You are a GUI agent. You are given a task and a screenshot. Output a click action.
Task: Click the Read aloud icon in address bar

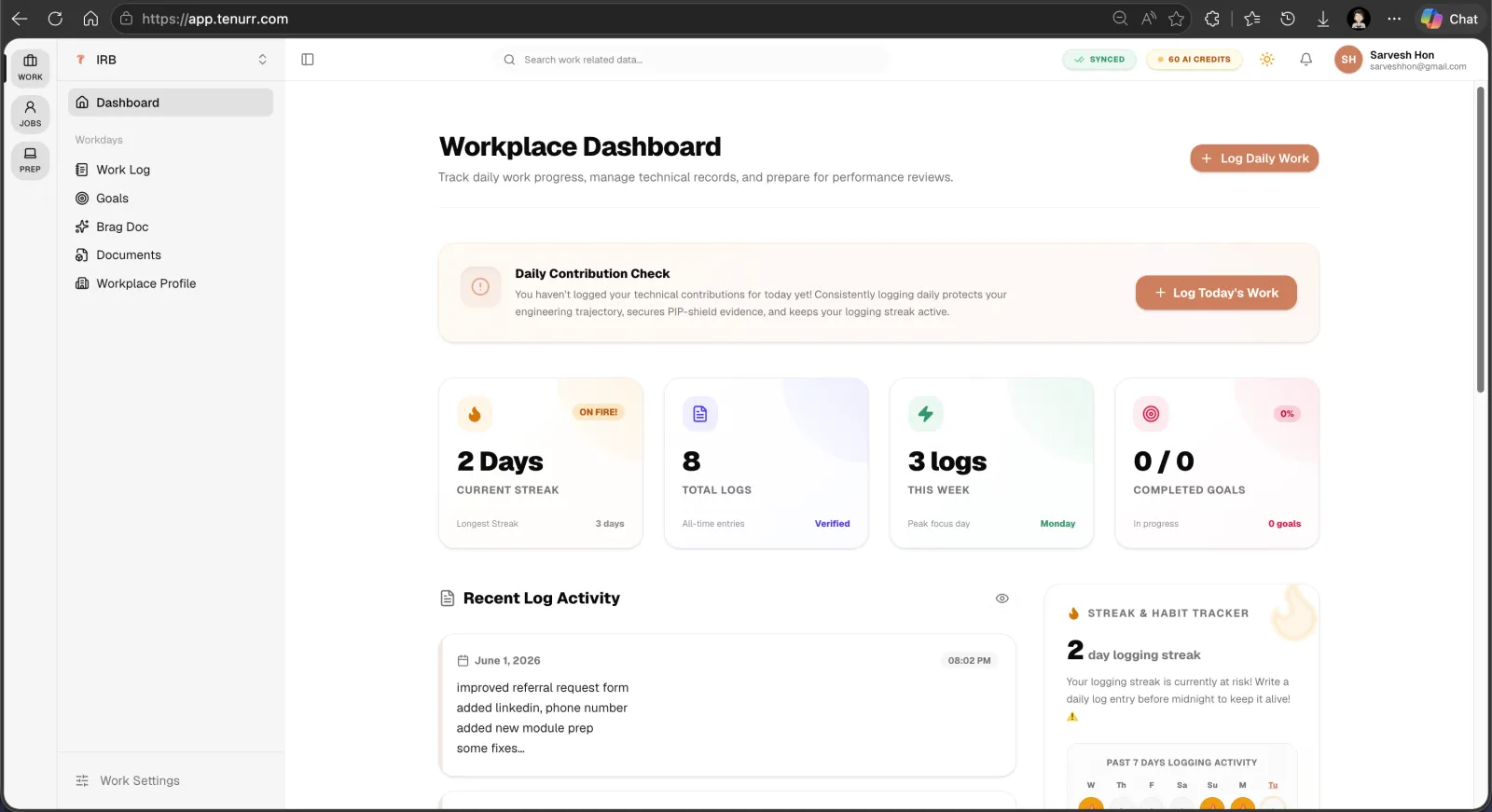(x=1149, y=19)
